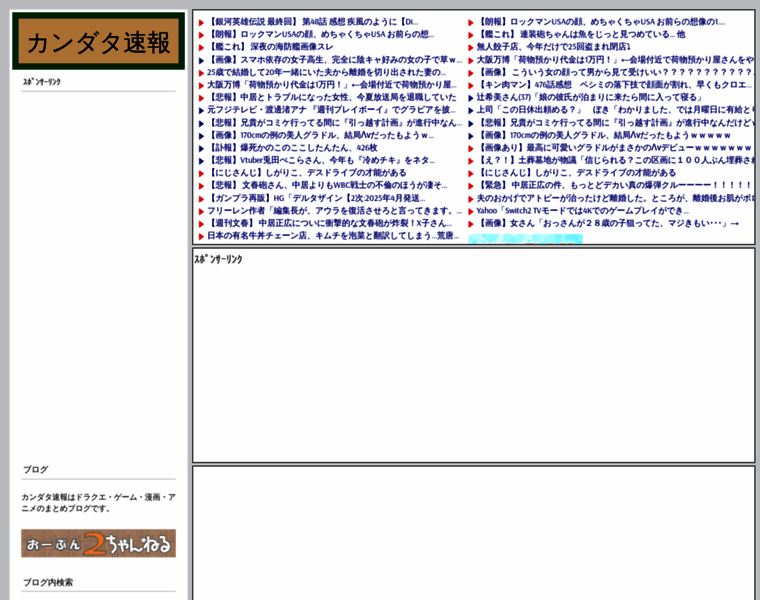Open 【艦これ】深夜の海防艦画像スレ link
Viewport: 760px width, 600px height.
[270, 47]
